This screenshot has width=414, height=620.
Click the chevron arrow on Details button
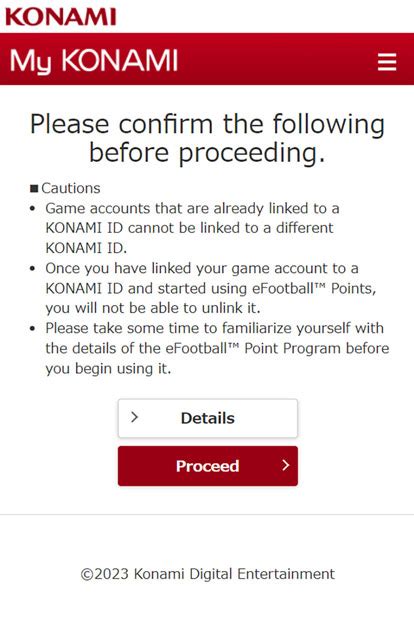[x=134, y=417]
